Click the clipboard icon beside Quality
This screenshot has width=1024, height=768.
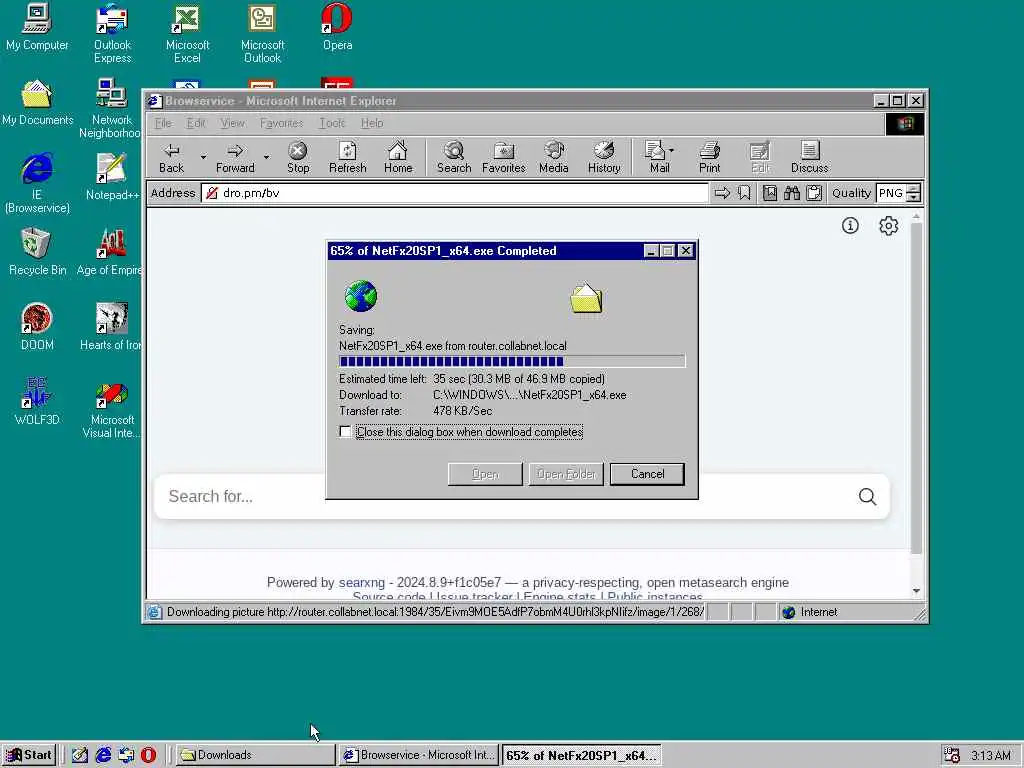click(814, 193)
